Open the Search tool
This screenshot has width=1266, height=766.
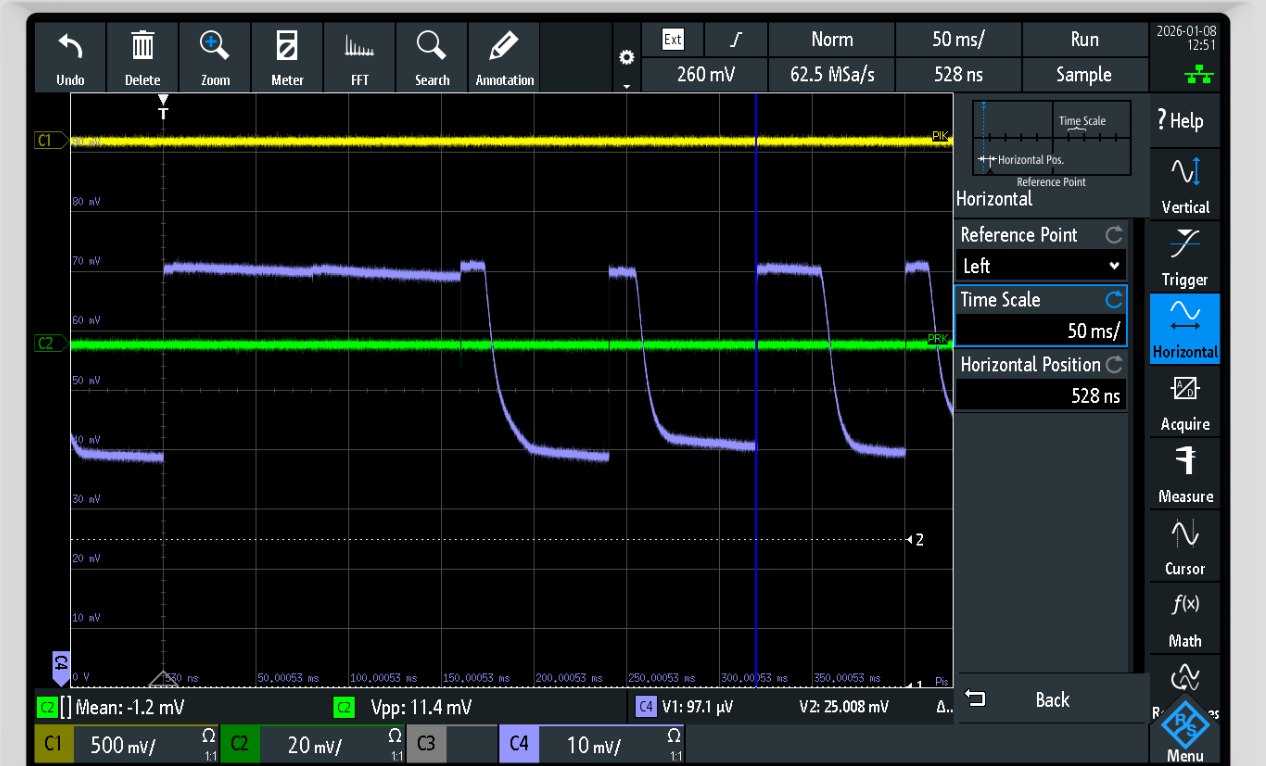tap(432, 47)
